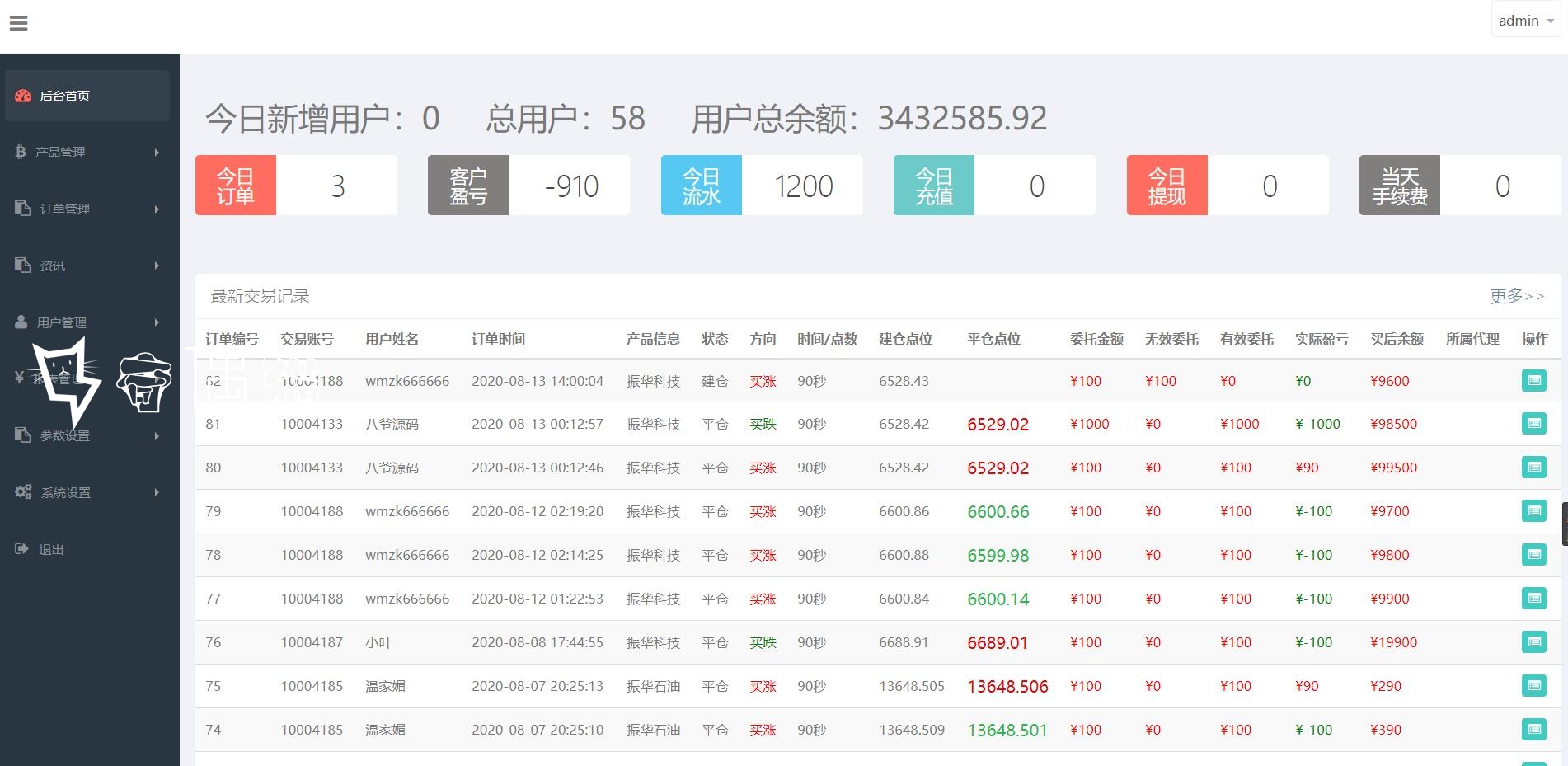Open details icon for order 81

pos(1534,423)
